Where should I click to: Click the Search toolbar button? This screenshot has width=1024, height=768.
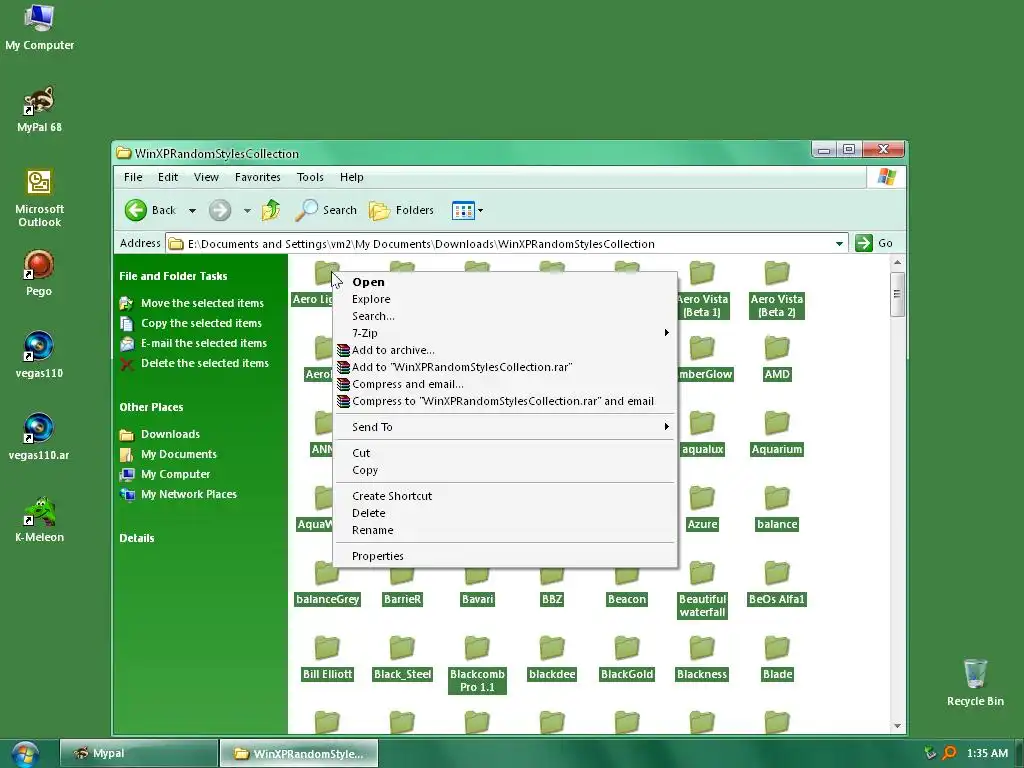point(326,210)
